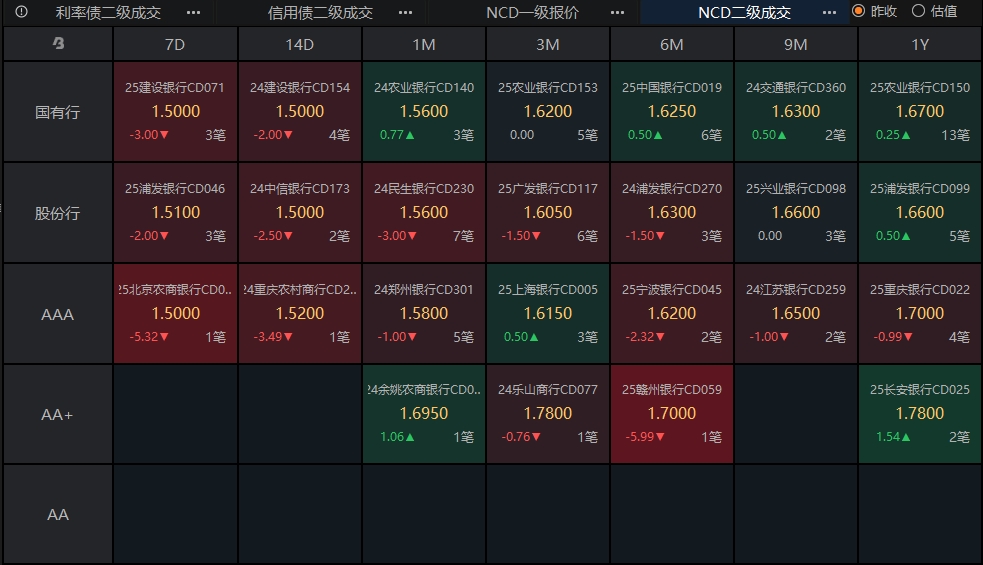This screenshot has width=983, height=565.
Task: Open the 25建设银行CD071 cell
Action: point(175,112)
